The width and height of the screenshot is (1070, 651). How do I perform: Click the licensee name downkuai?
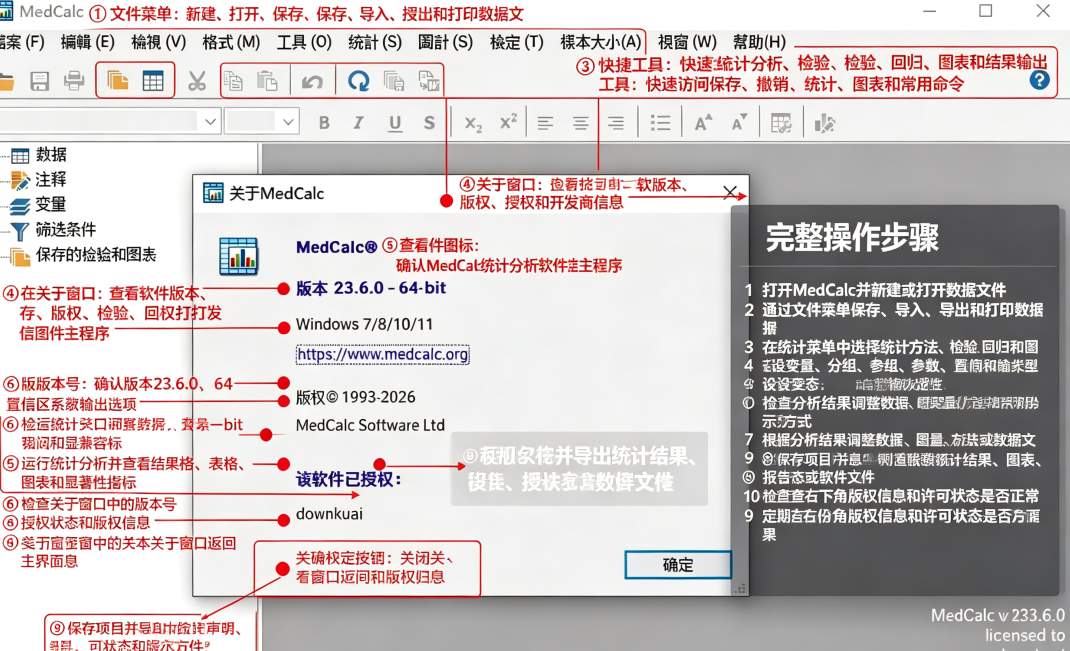point(329,514)
